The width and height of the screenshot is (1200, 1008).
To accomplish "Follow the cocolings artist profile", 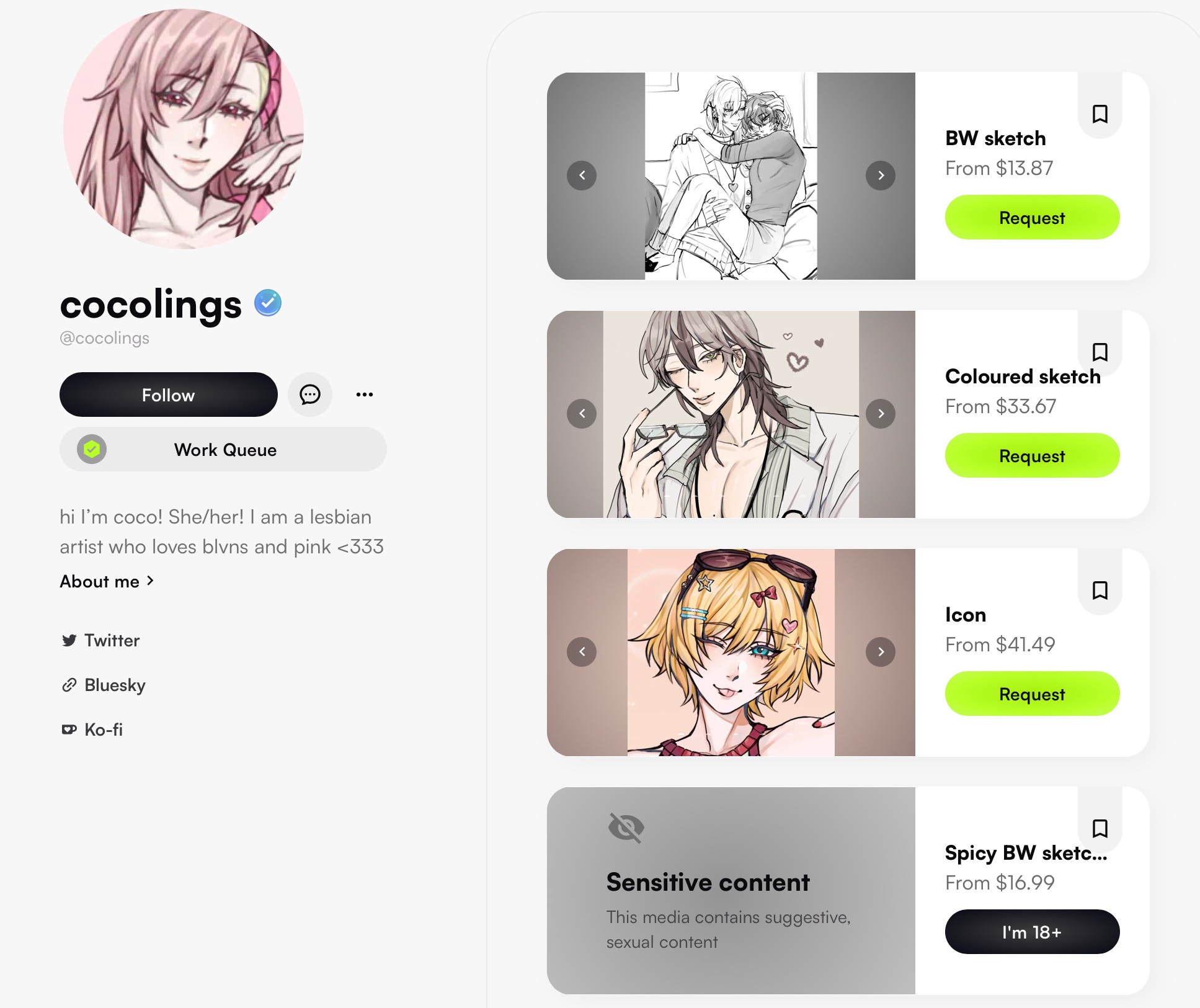I will (x=168, y=395).
